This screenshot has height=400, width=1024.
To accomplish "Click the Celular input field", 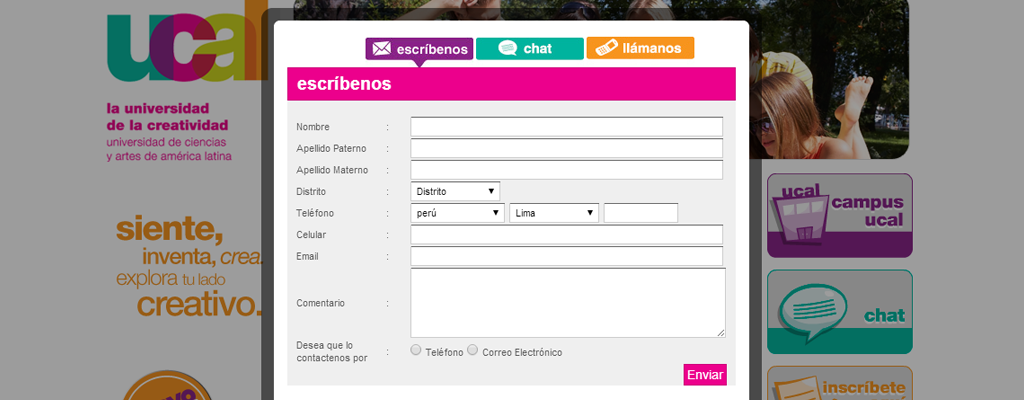I will point(566,235).
